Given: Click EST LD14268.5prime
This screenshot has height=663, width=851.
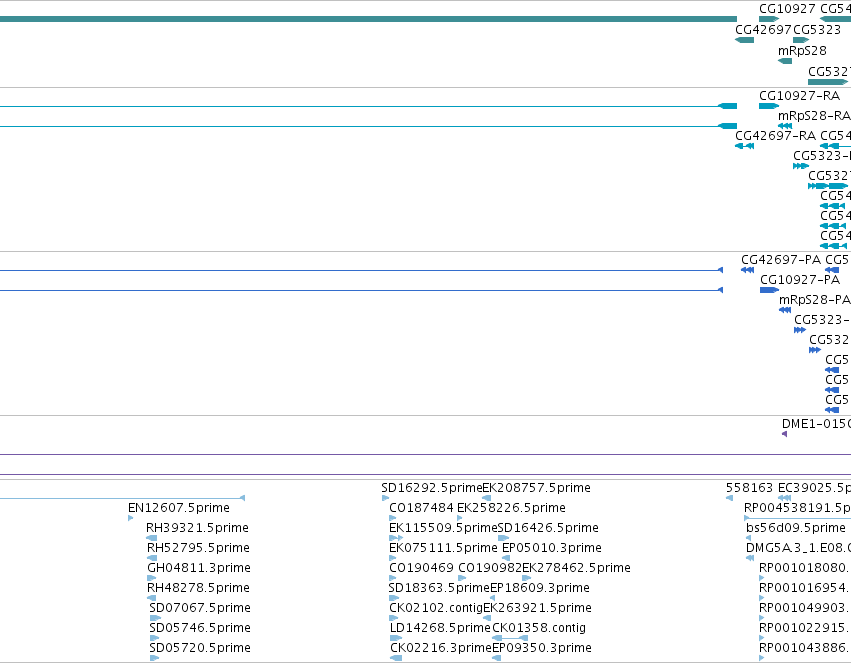Looking at the screenshot, I should tap(440, 628).
